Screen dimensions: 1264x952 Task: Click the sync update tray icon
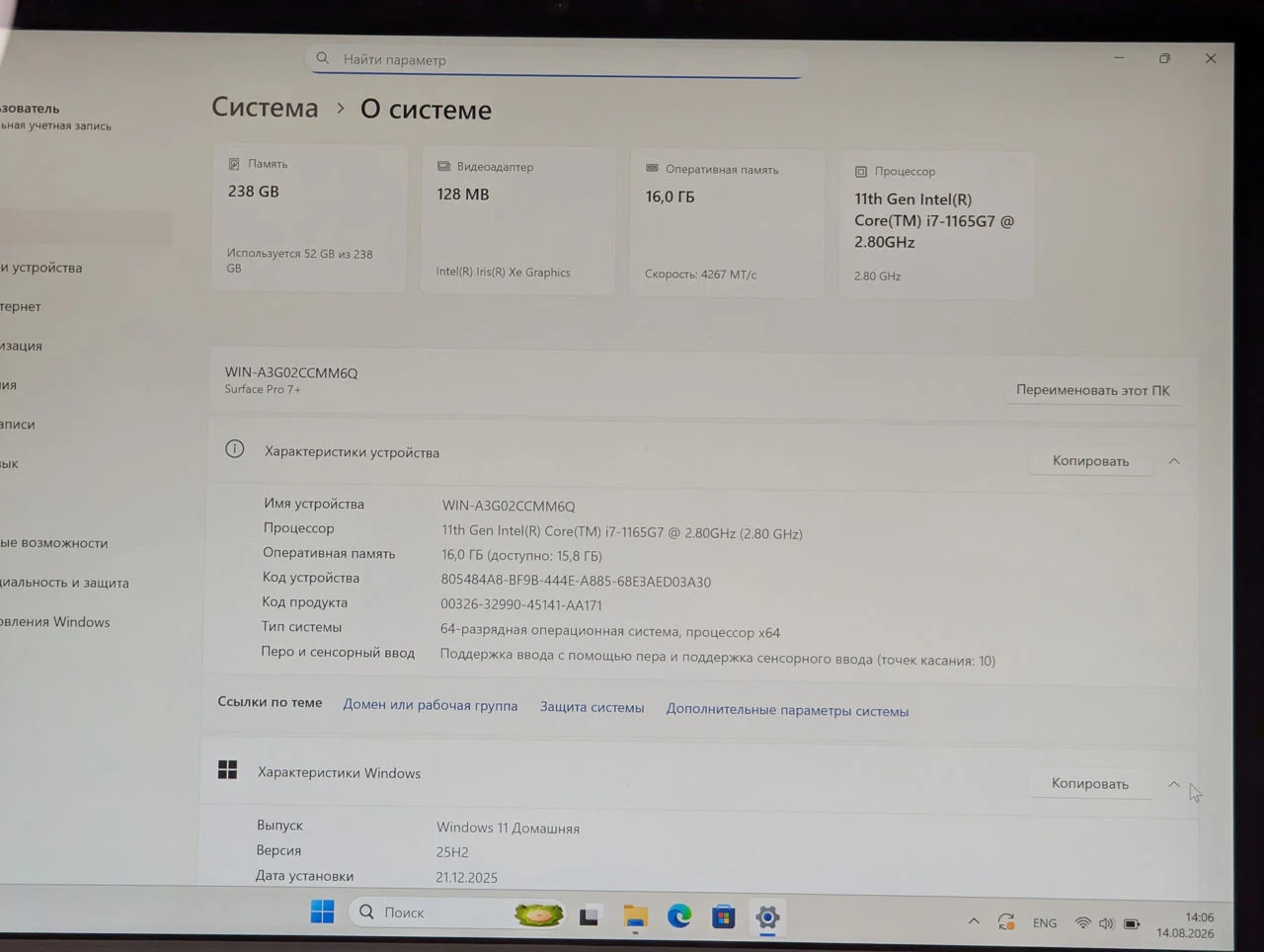click(x=1006, y=921)
